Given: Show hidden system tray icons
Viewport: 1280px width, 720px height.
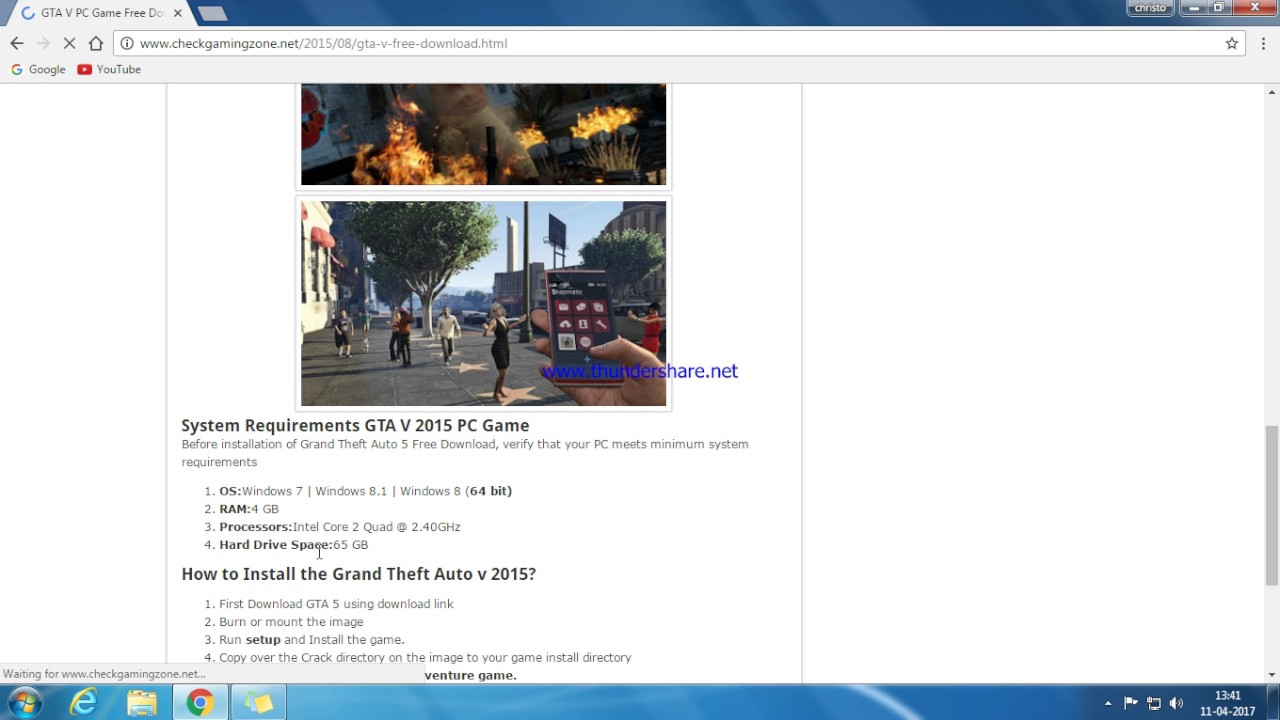Looking at the screenshot, I should (1108, 703).
